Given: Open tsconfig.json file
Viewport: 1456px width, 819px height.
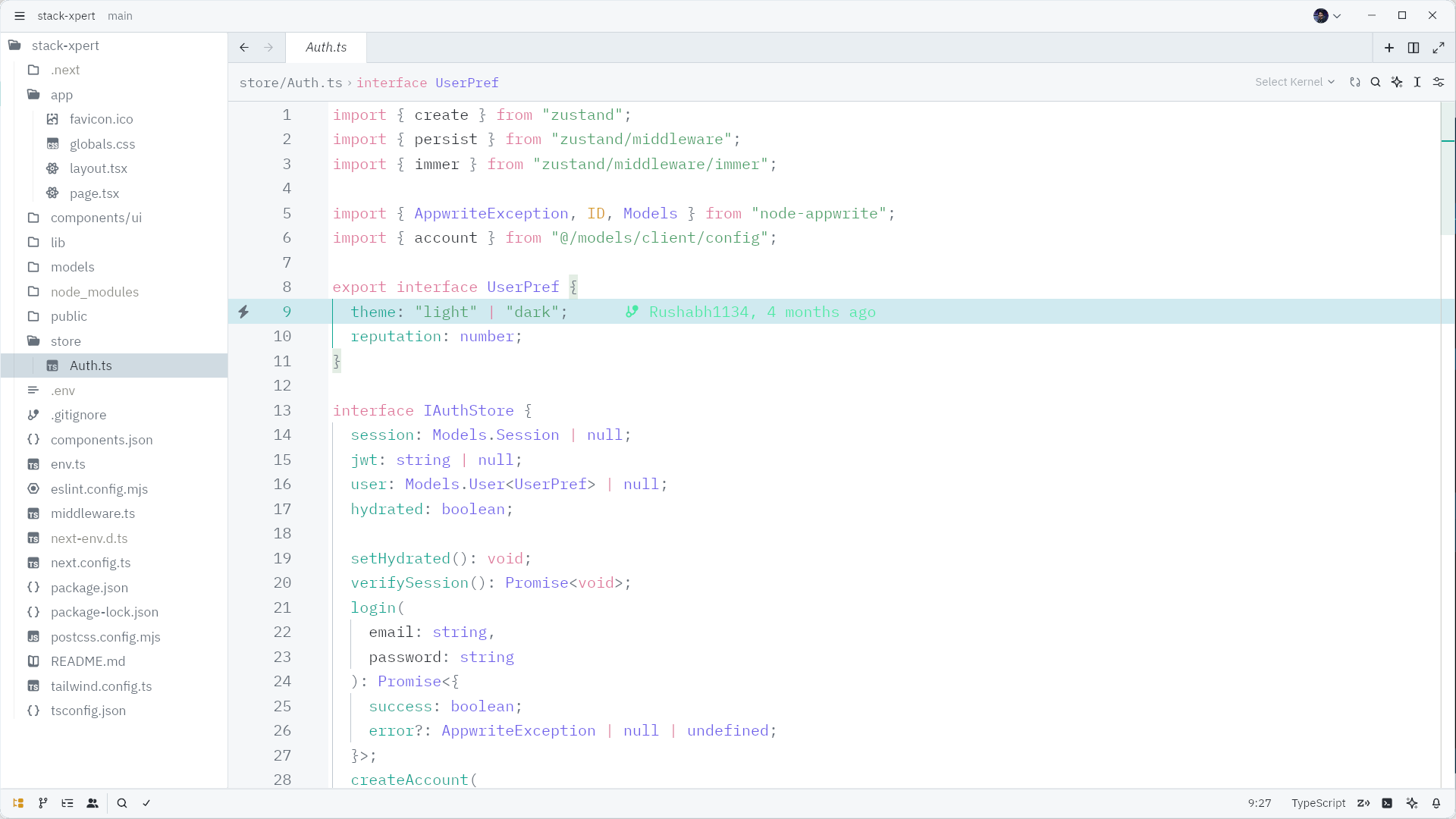Looking at the screenshot, I should [114, 711].
